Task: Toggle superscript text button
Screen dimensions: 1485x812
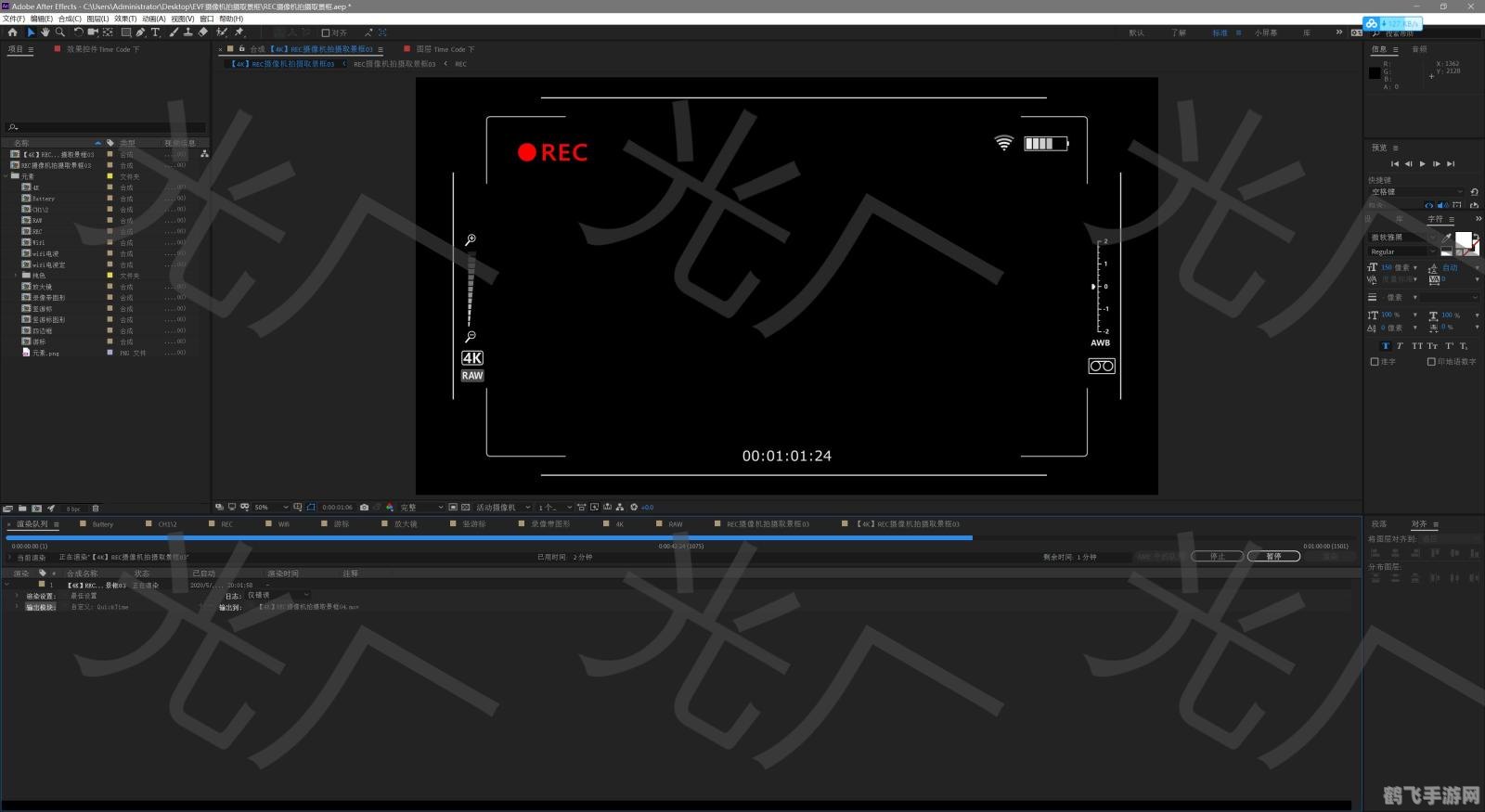Action: coord(1449,346)
